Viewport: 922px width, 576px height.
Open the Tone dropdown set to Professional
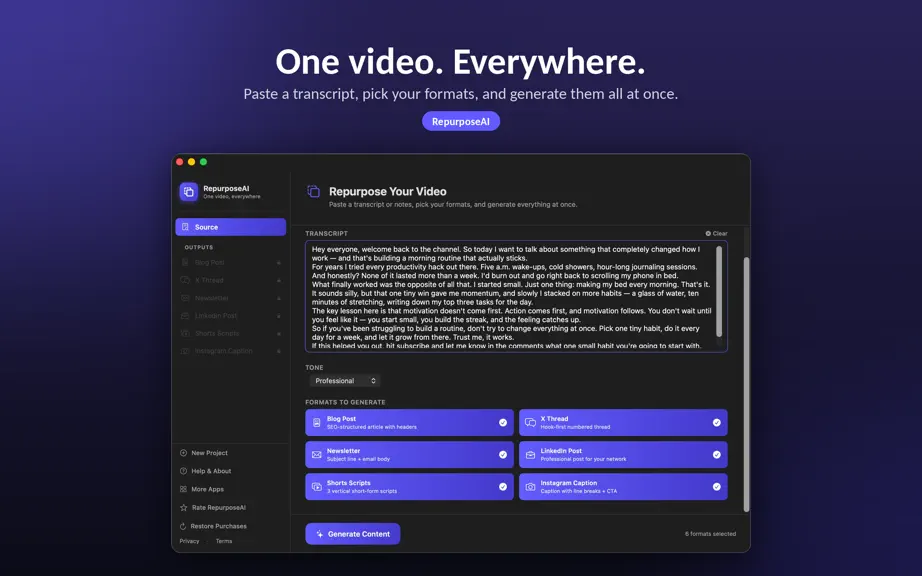[x=345, y=381]
